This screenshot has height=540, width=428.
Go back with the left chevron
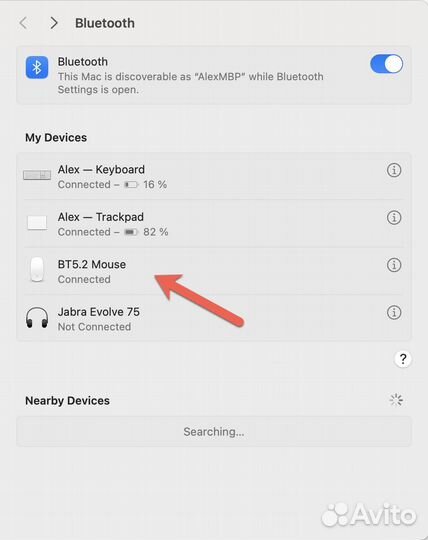[x=23, y=23]
